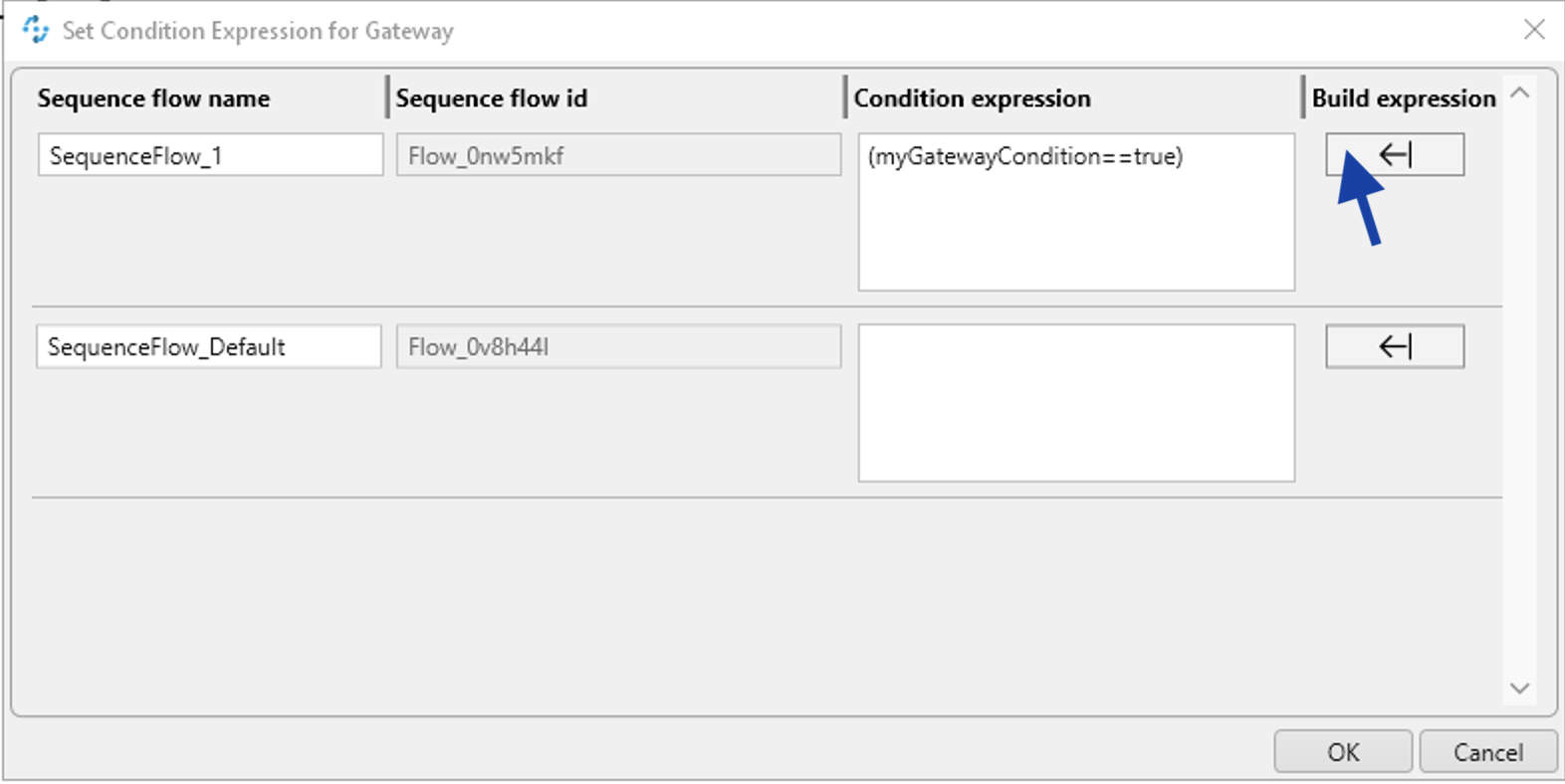The height and width of the screenshot is (784, 1565).
Task: Select the Condition expression column header
Action: tap(972, 98)
